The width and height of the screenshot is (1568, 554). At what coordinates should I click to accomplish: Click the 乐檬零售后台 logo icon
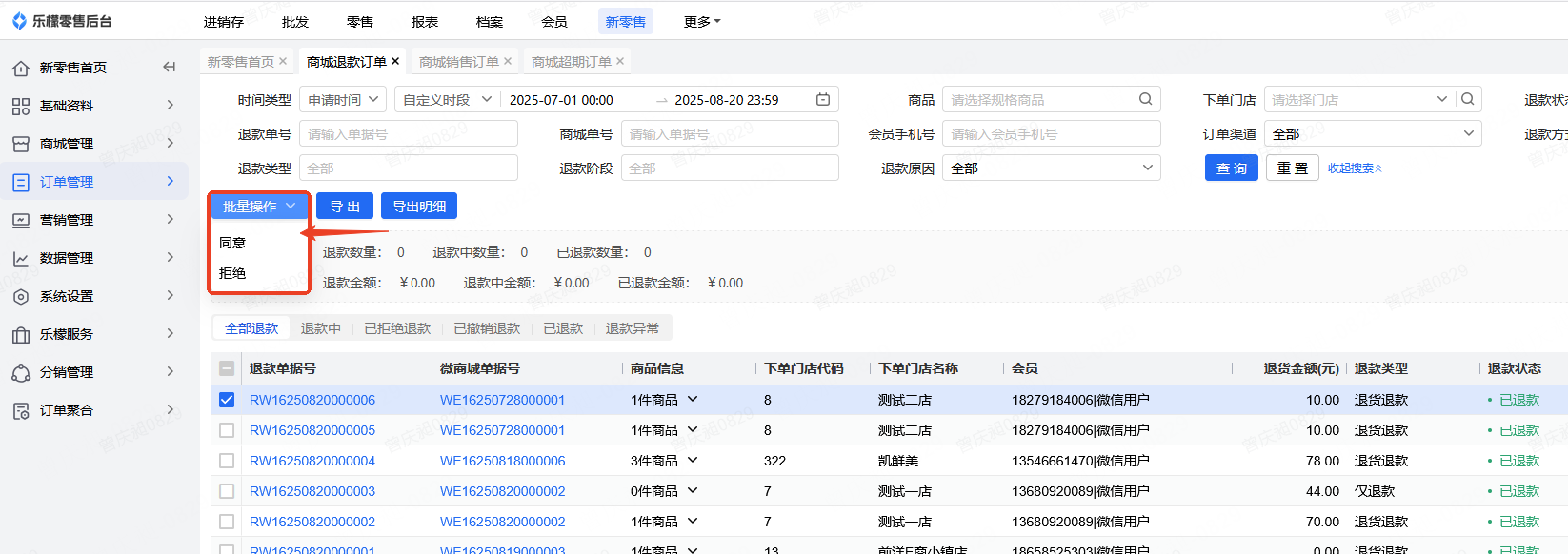19,21
